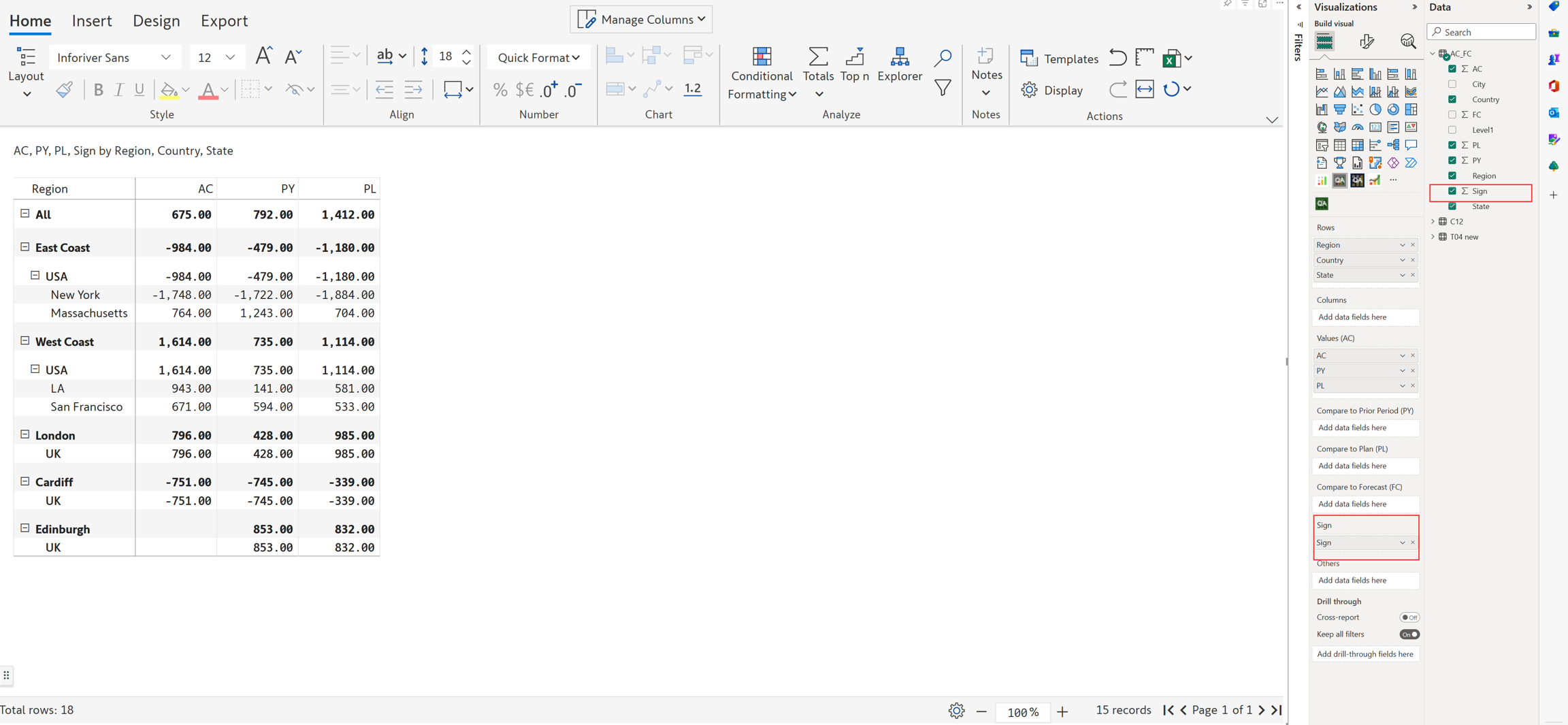Click the Templates button
The width and height of the screenshot is (1568, 725).
coord(1060,59)
